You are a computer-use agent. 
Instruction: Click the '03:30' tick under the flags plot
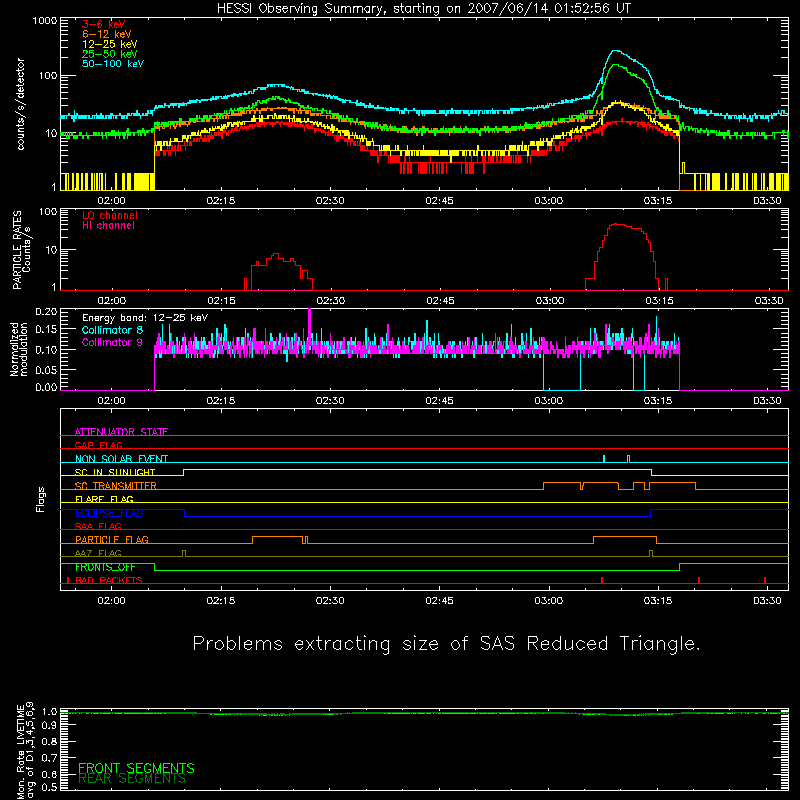767,601
